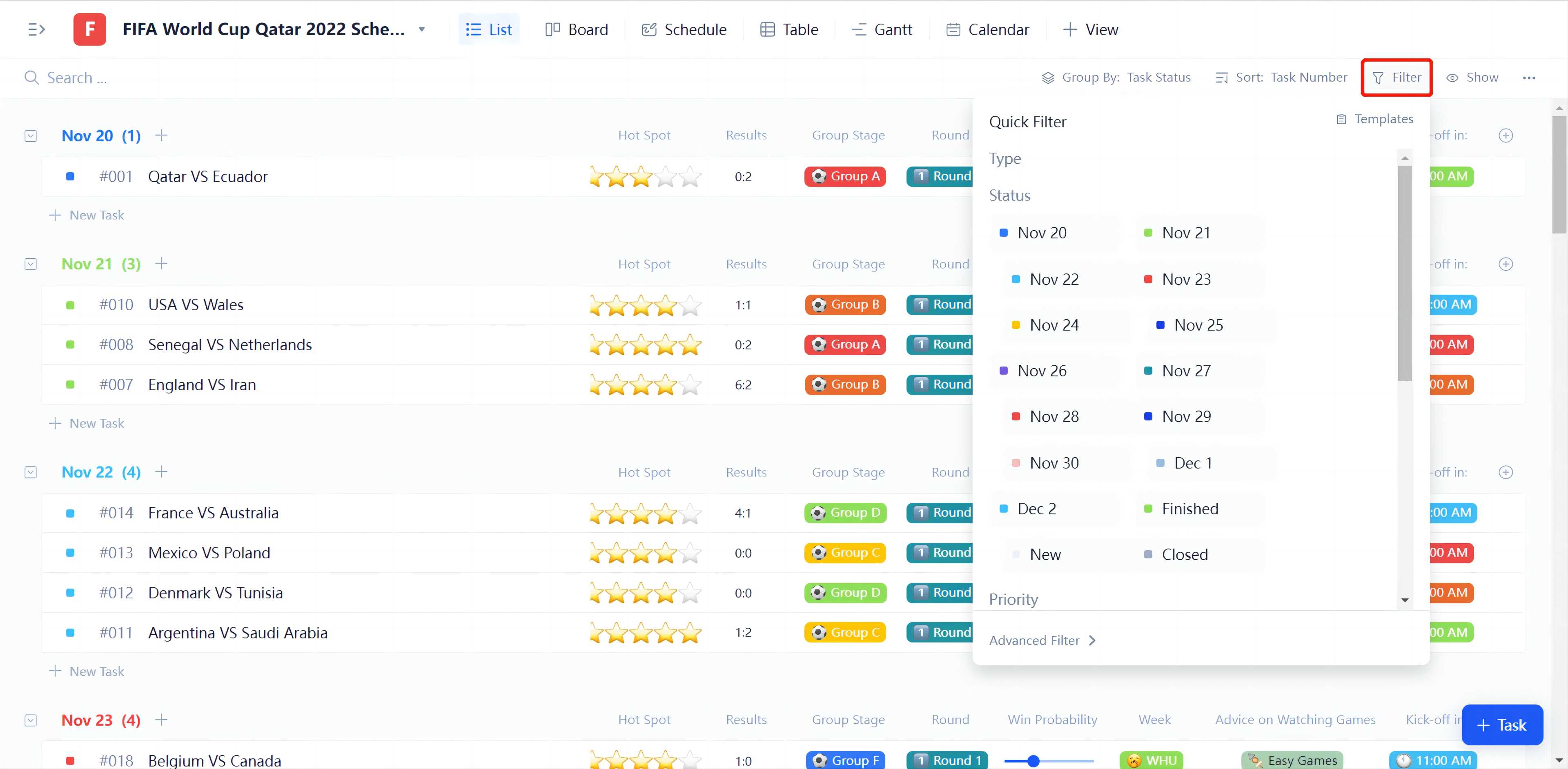The height and width of the screenshot is (769, 1568).
Task: Filter by status Dec 1
Action: pos(1211,463)
